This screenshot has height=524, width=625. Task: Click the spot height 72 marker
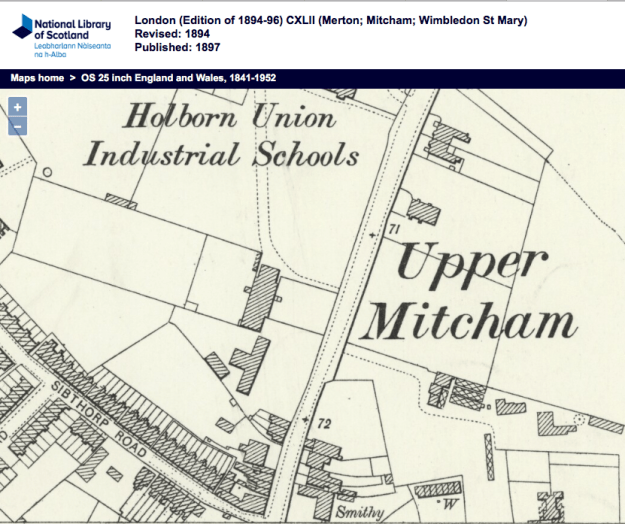[x=324, y=424]
